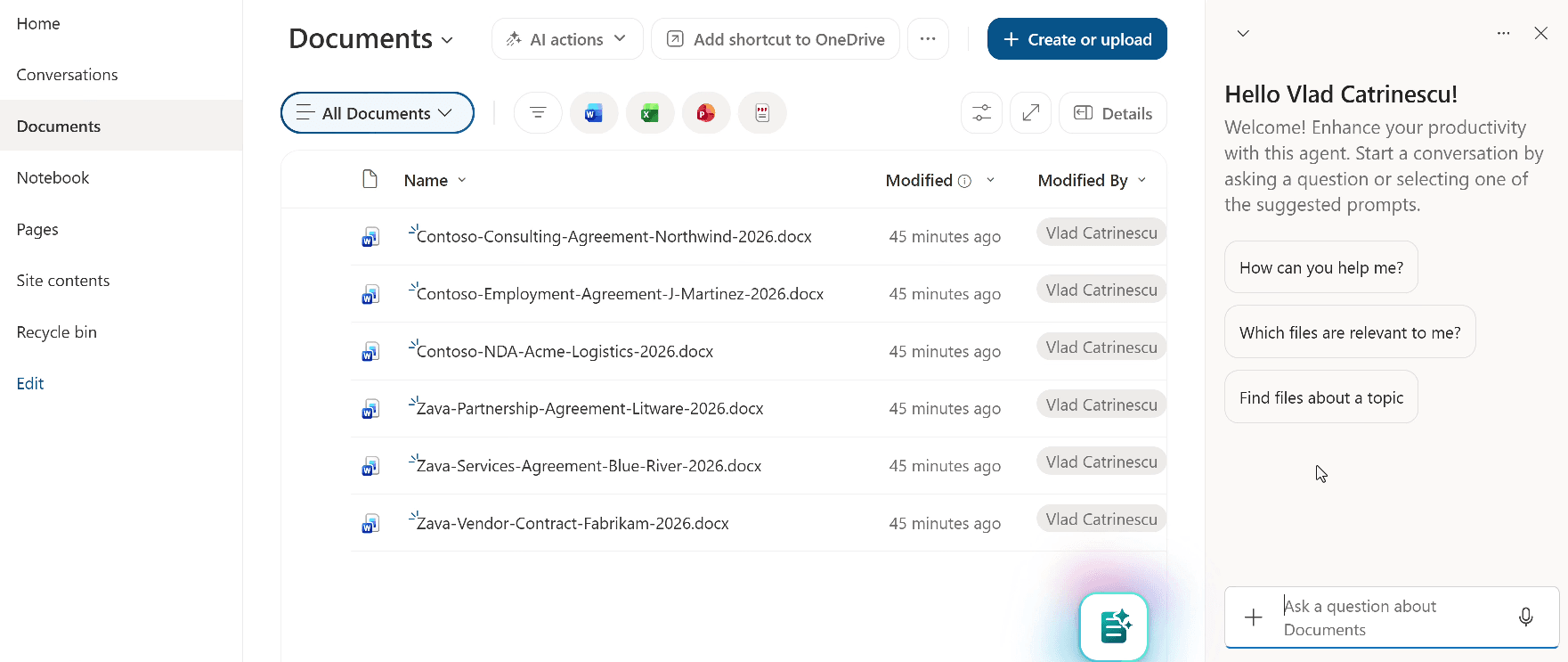The height and width of the screenshot is (662, 1568).
Task: Open Contoso-Consulting-Agreement-Northwind-2026.docx
Action: (x=614, y=237)
